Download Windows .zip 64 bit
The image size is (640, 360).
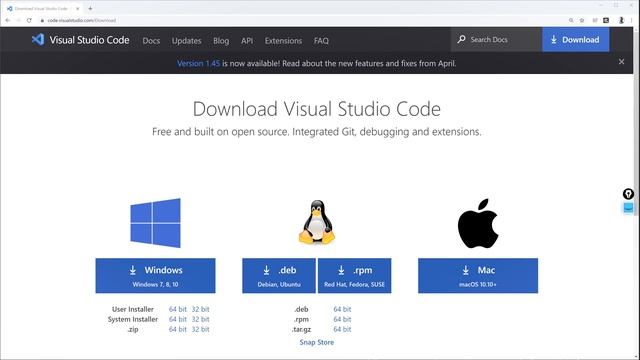pyautogui.click(x=178, y=329)
